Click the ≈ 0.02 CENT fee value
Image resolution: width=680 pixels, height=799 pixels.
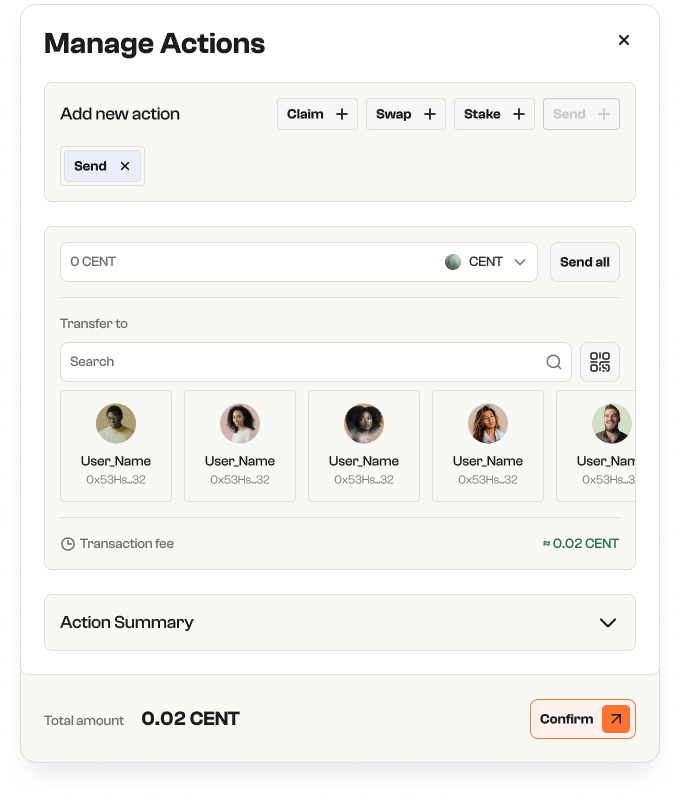pos(581,544)
